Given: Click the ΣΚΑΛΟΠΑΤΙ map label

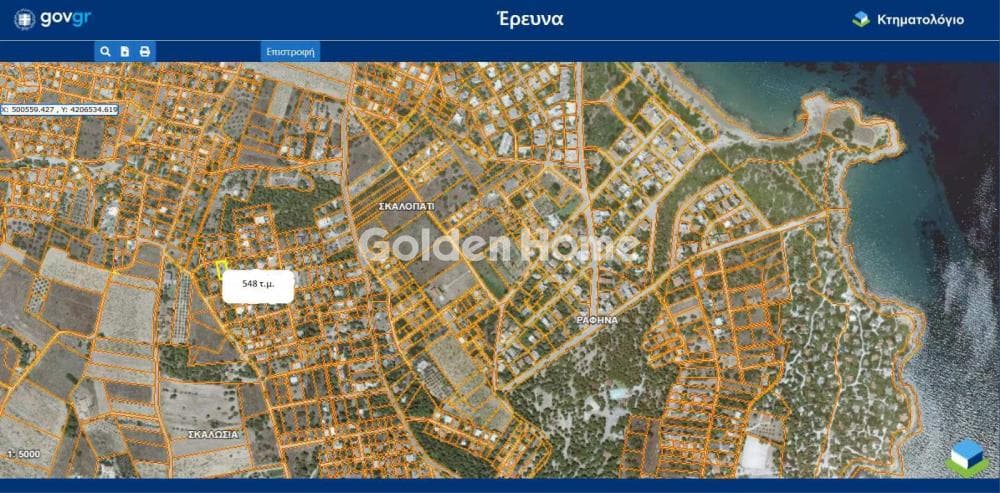Looking at the screenshot, I should [x=406, y=207].
